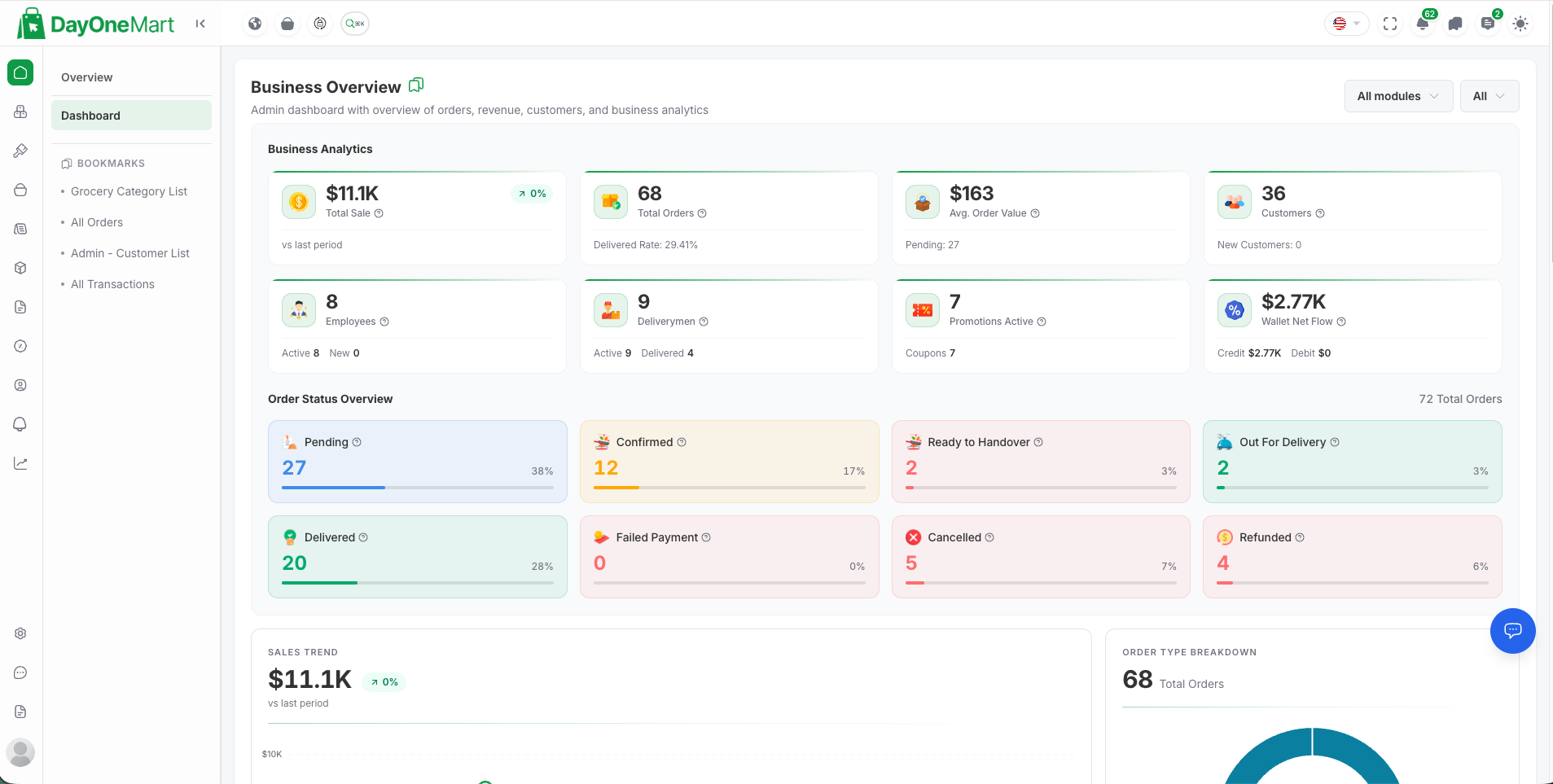
Task: Open All Transactions bookmark
Action: click(112, 284)
